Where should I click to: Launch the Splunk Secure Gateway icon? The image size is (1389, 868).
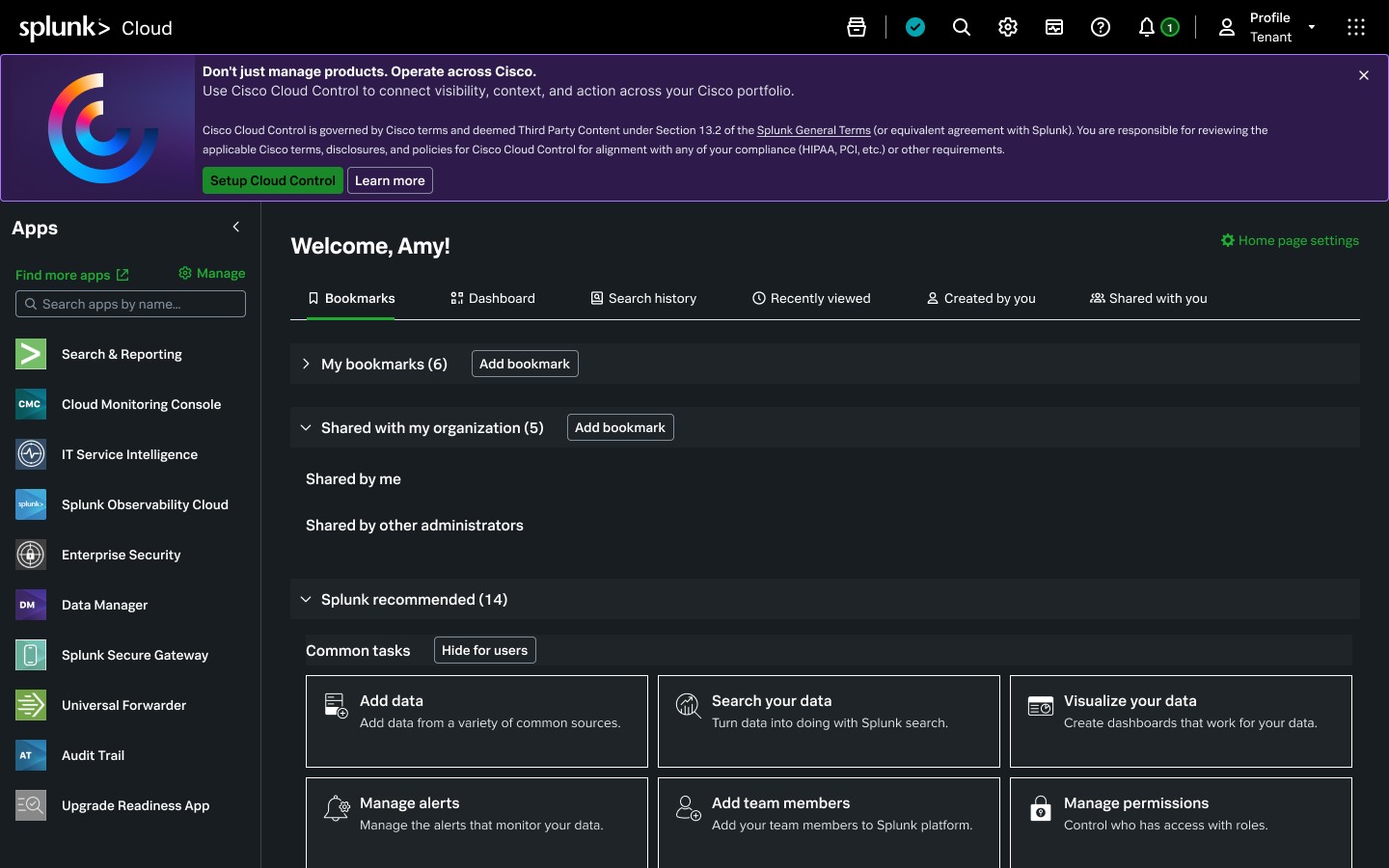[x=31, y=655]
